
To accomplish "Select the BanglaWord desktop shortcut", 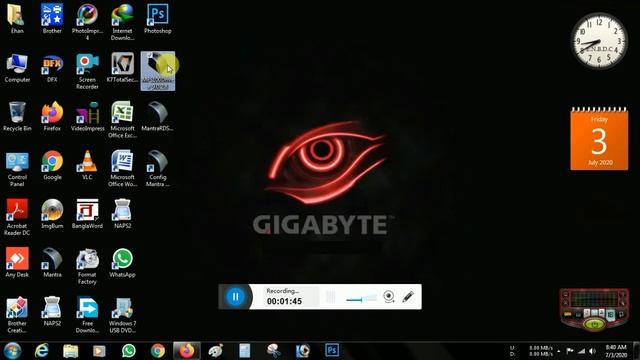I will [87, 214].
